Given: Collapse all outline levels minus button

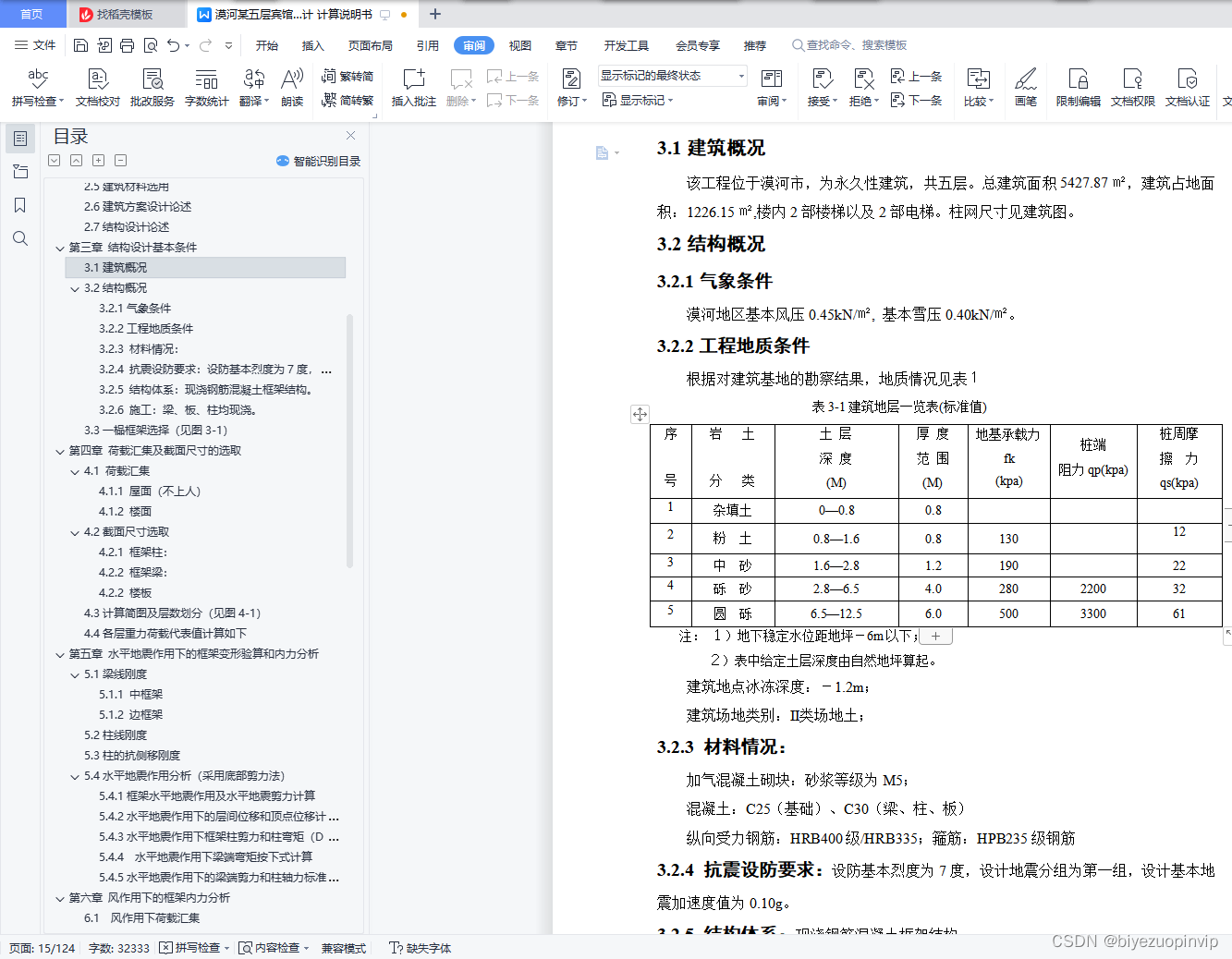Looking at the screenshot, I should coord(121,161).
